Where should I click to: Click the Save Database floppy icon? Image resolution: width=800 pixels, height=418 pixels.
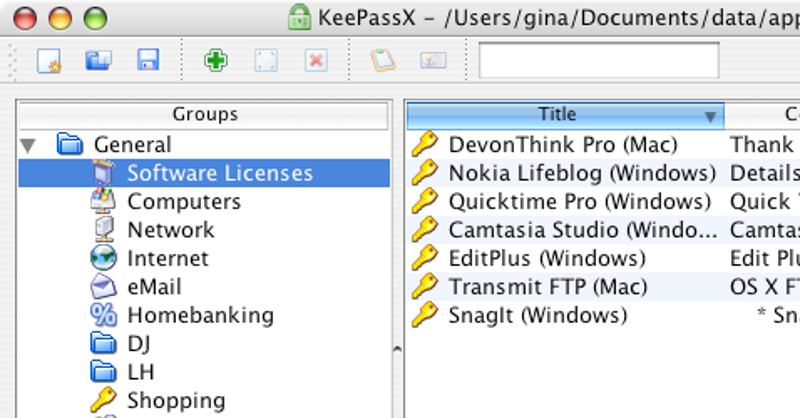148,60
